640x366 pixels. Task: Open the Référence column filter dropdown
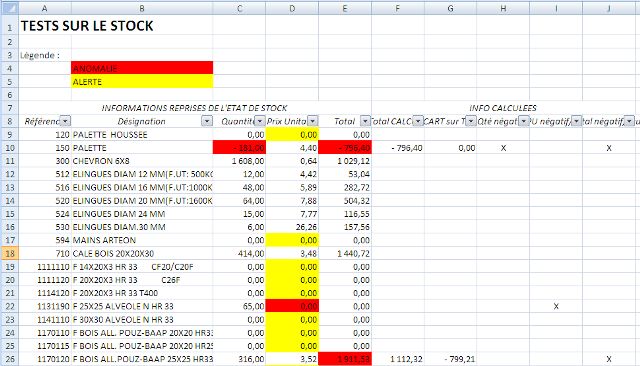(x=65, y=121)
